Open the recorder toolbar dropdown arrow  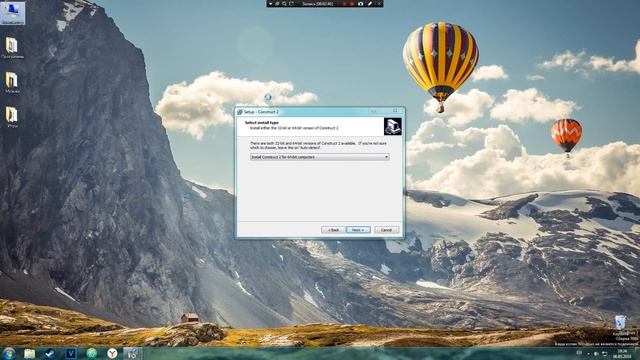tap(271, 4)
